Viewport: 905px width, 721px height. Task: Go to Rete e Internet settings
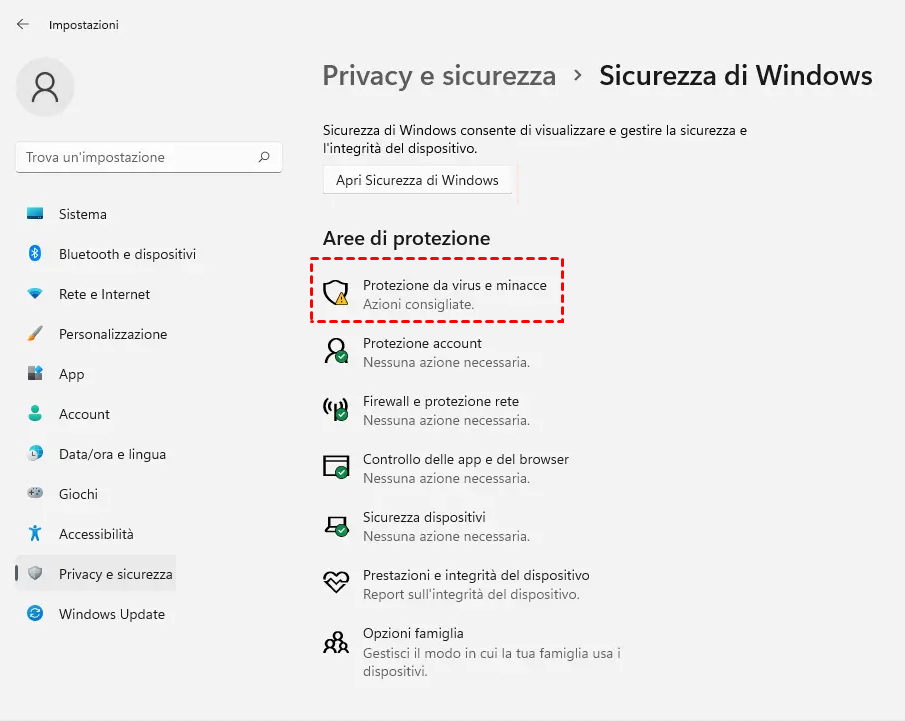104,294
